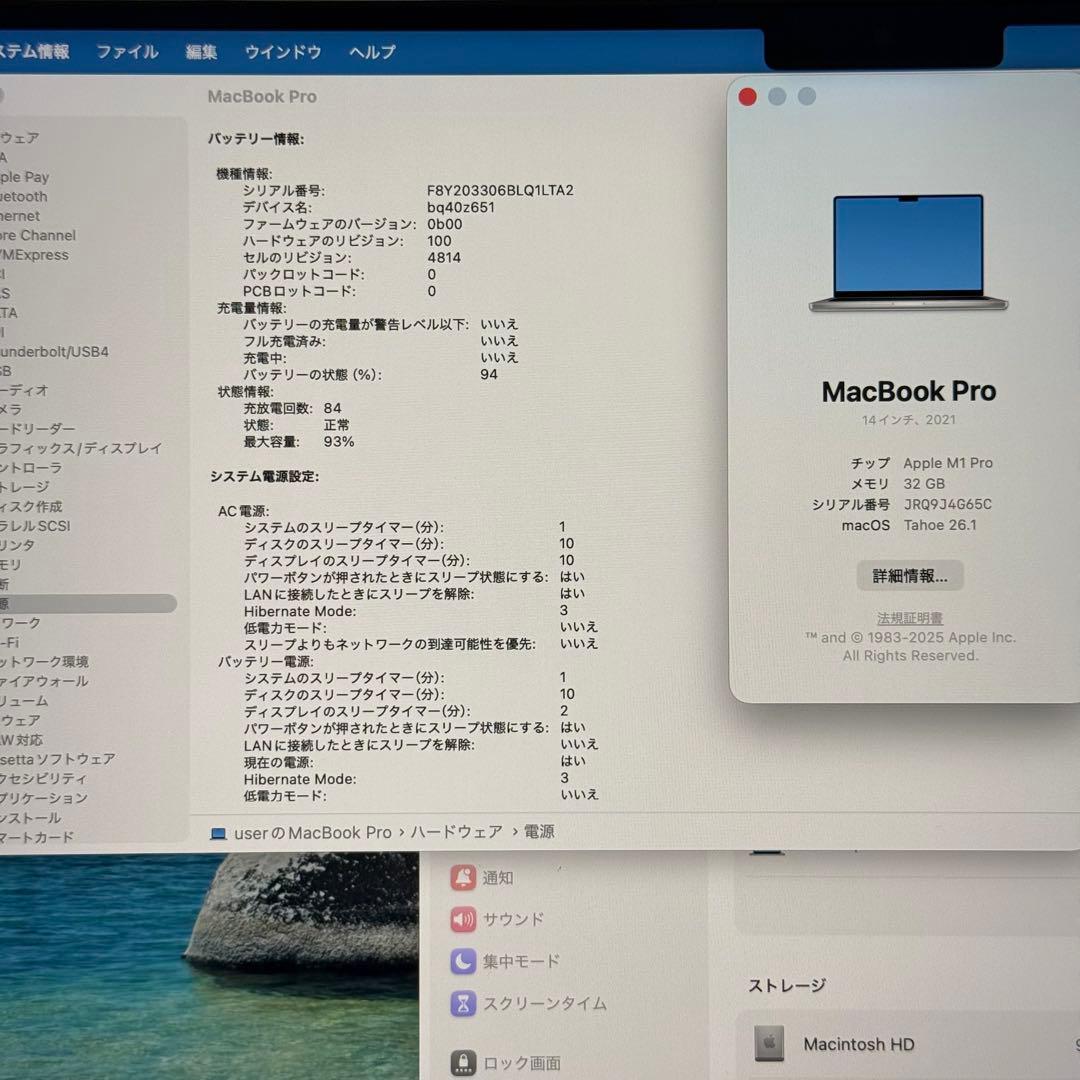Click userのMacBook Pro in path bar
The width and height of the screenshot is (1080, 1080).
pos(313,833)
